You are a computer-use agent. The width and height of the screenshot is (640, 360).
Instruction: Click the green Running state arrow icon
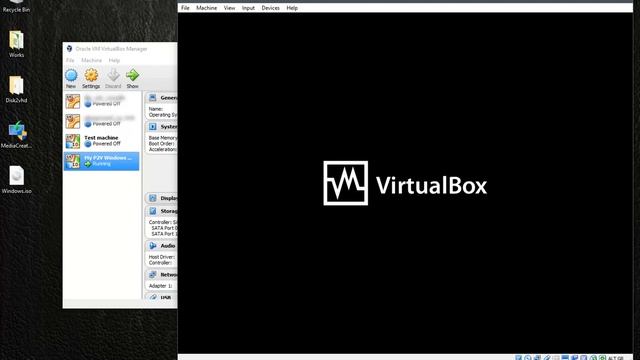point(87,164)
